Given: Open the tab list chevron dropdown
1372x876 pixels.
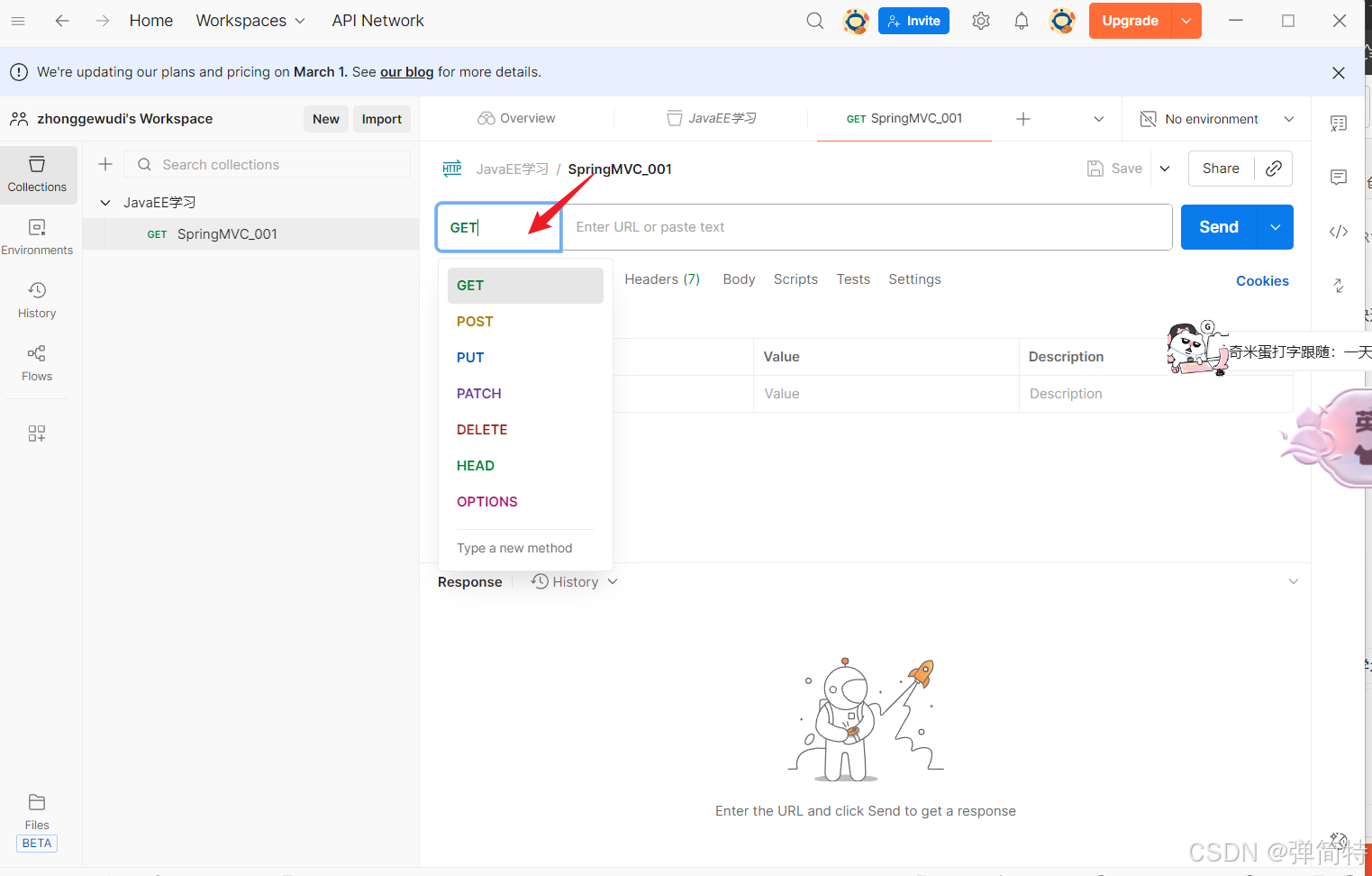Looking at the screenshot, I should coord(1099,119).
